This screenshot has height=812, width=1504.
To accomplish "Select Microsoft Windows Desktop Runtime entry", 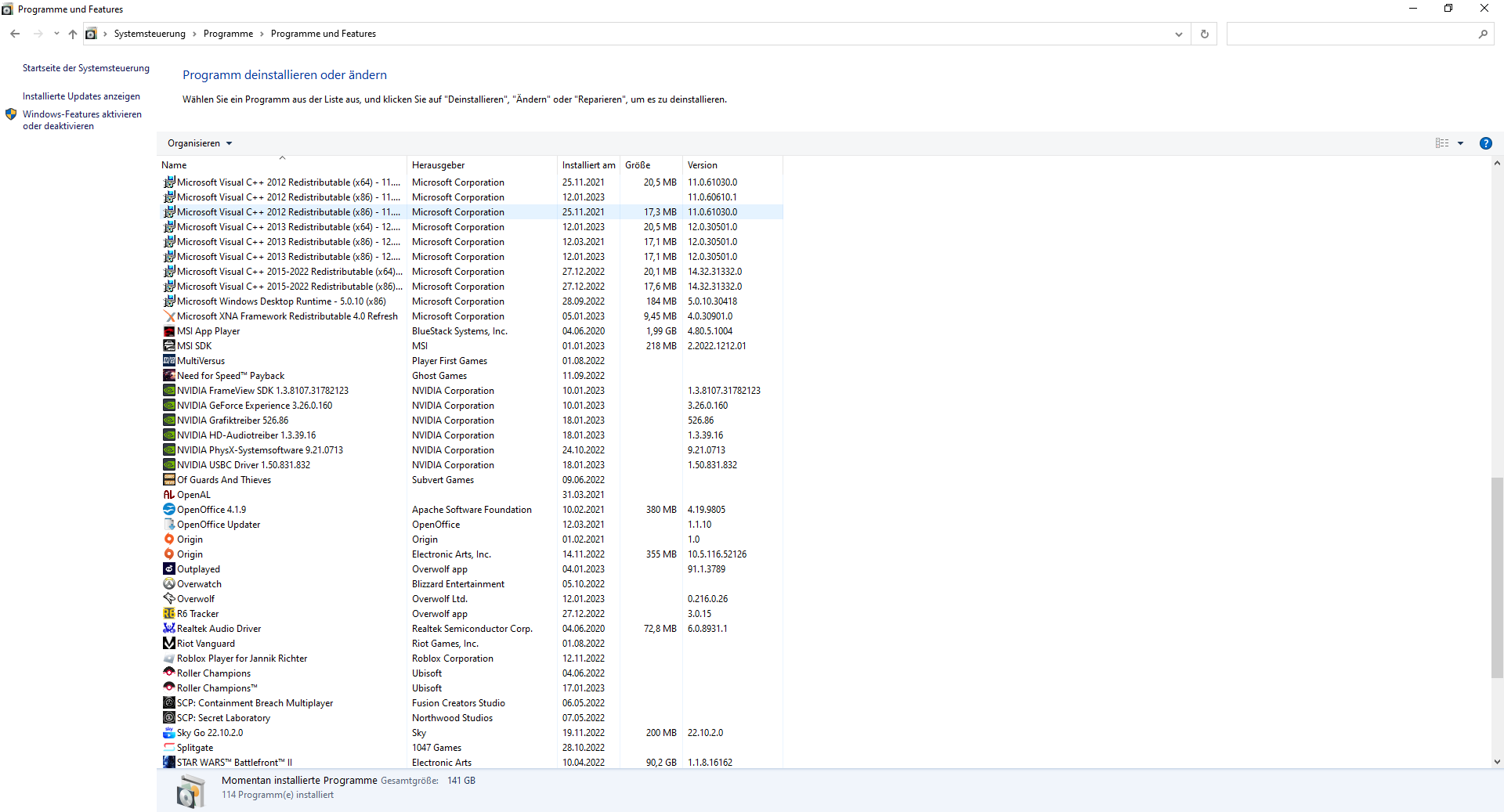I will point(472,301).
